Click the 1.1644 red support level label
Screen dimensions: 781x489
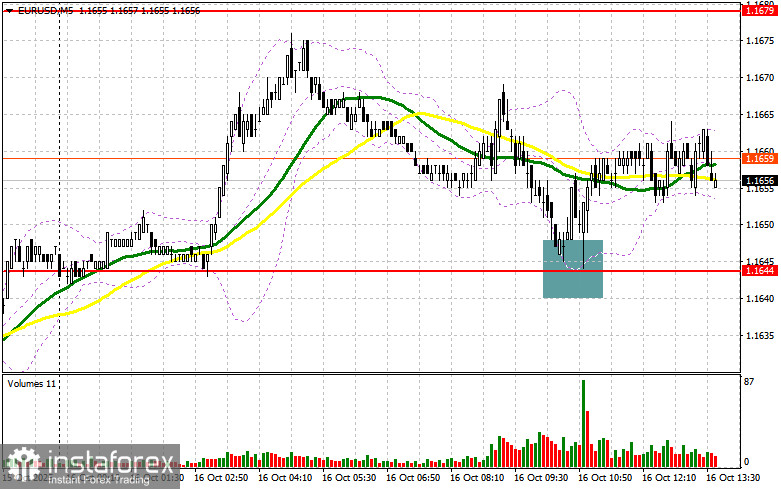point(761,271)
